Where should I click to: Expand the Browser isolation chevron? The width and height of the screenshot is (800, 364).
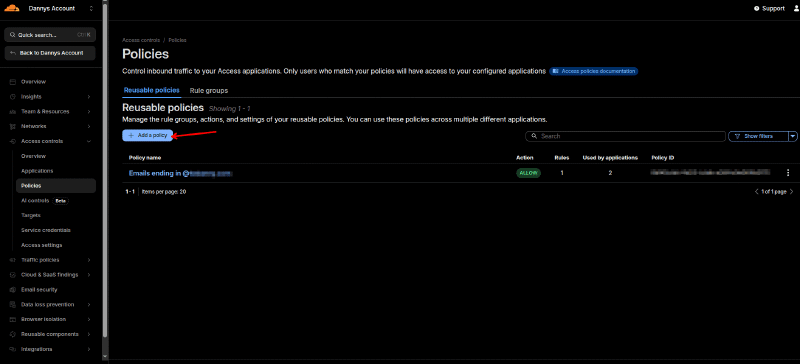point(89,319)
